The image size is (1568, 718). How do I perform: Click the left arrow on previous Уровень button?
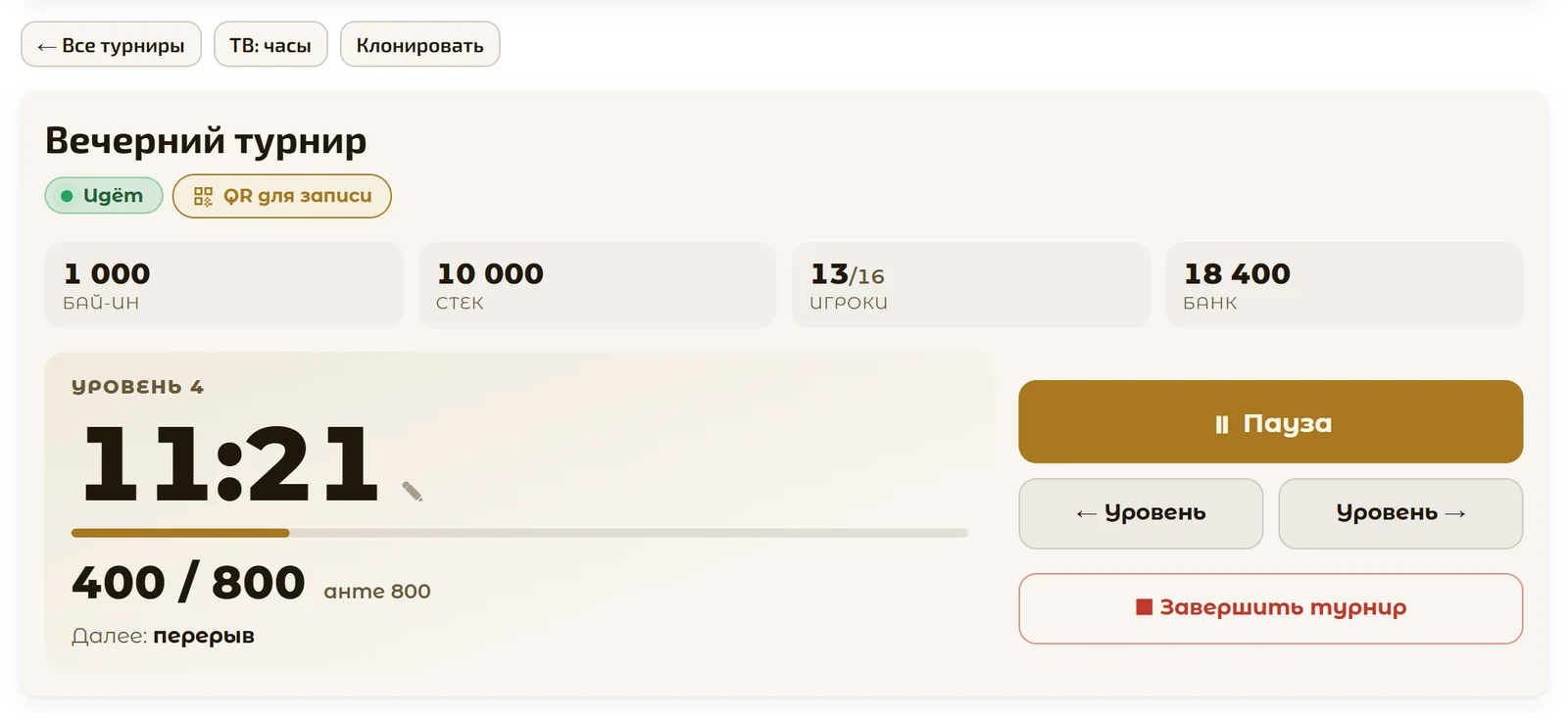click(x=1086, y=513)
